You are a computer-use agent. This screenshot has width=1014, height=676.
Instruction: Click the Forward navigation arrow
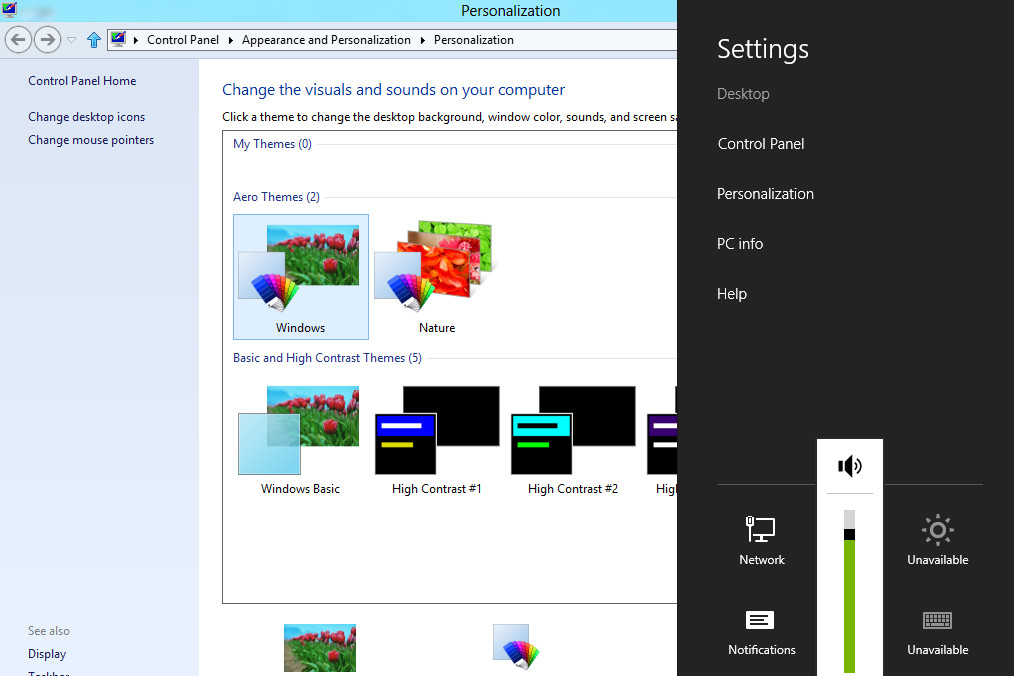coord(47,40)
